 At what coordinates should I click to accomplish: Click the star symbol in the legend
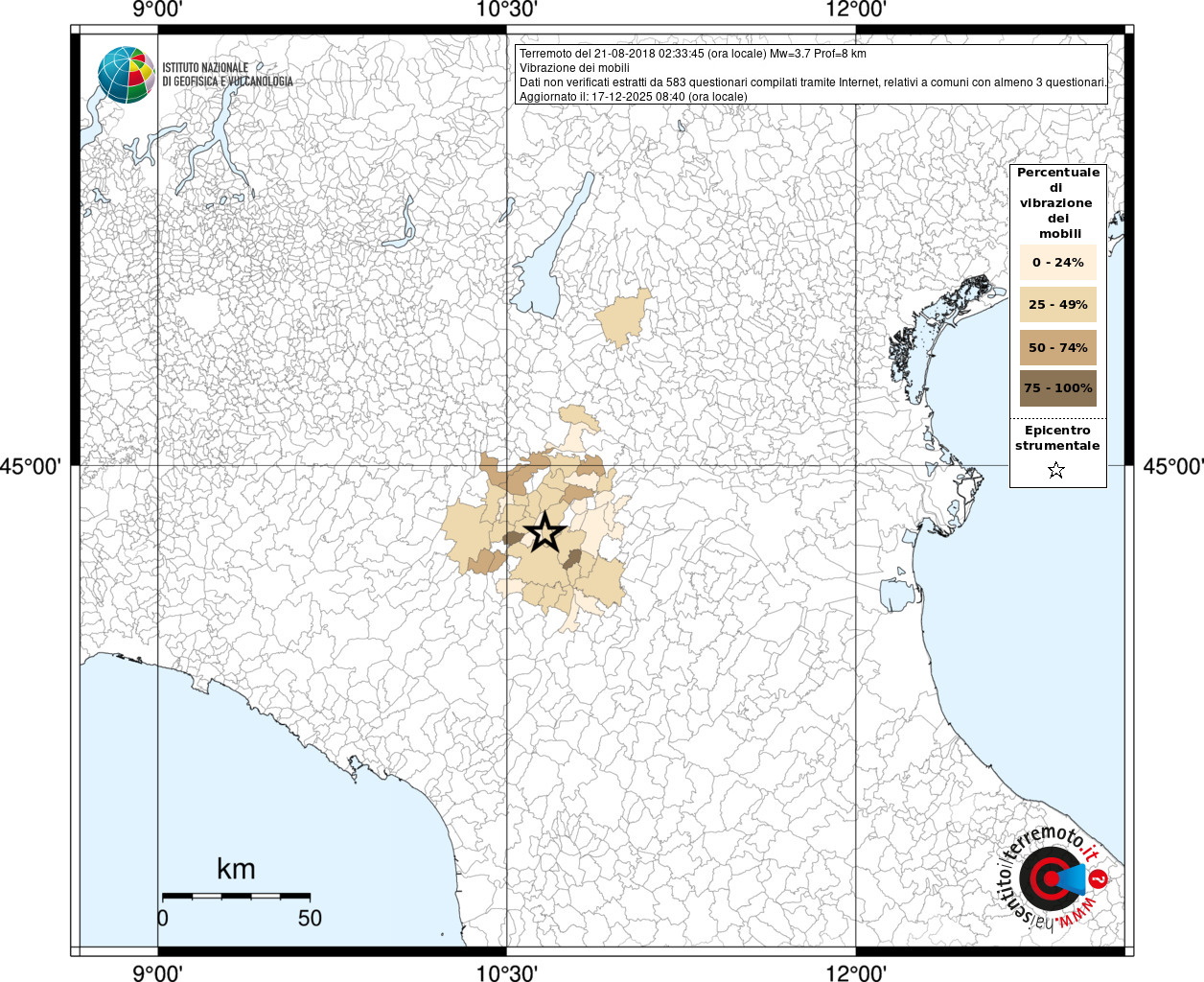(1056, 470)
